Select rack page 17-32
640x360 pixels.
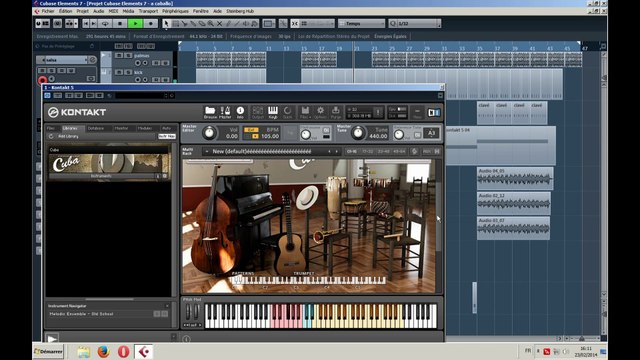click(367, 151)
